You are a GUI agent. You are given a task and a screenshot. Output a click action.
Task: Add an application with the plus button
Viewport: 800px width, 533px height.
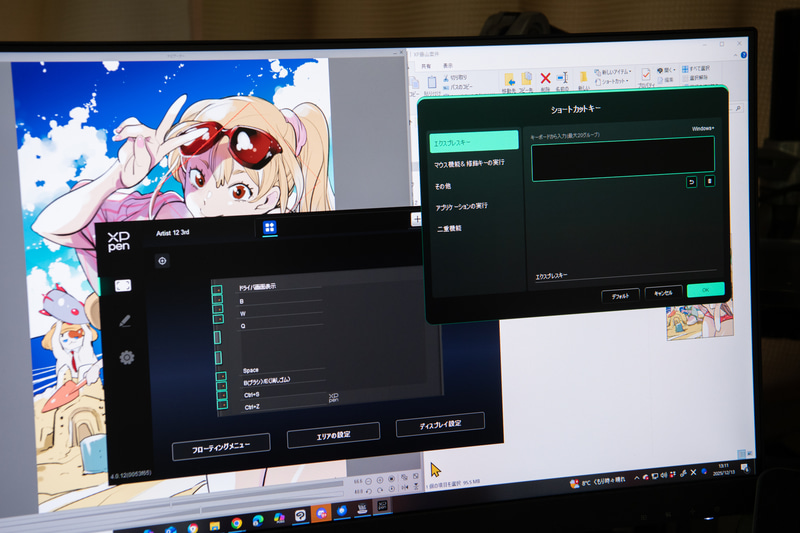(416, 219)
